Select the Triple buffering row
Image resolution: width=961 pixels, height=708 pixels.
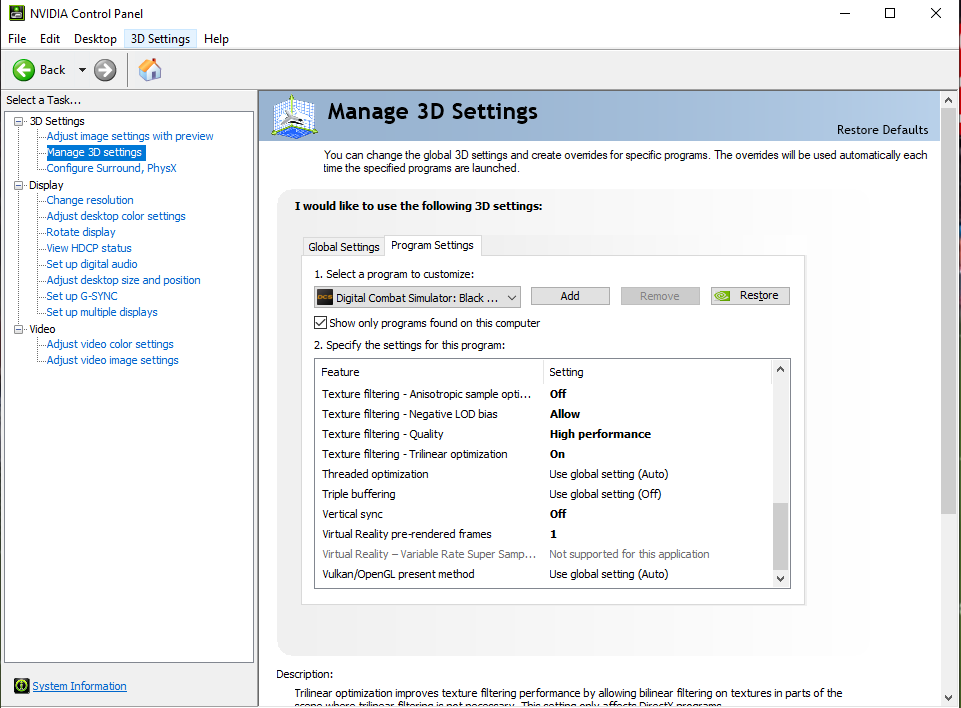(x=544, y=494)
